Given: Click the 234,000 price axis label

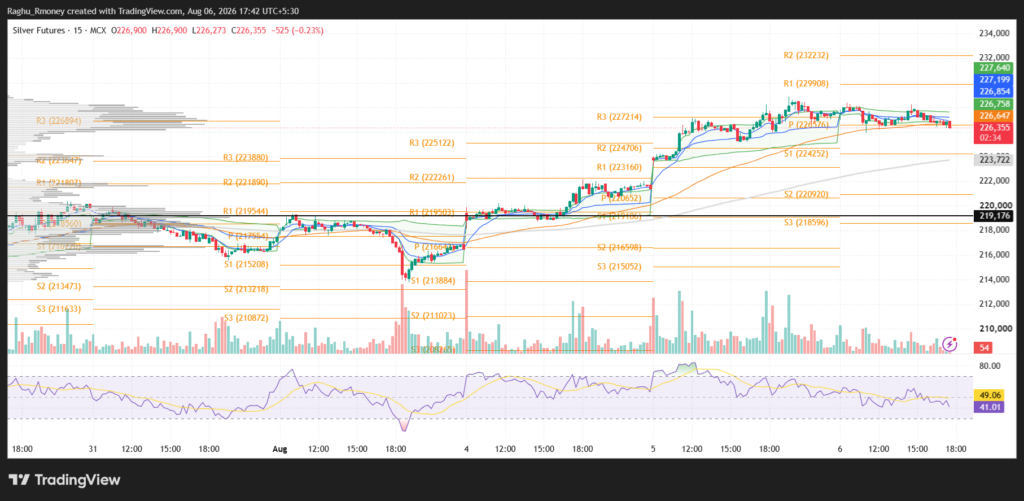Looking at the screenshot, I should pos(993,33).
